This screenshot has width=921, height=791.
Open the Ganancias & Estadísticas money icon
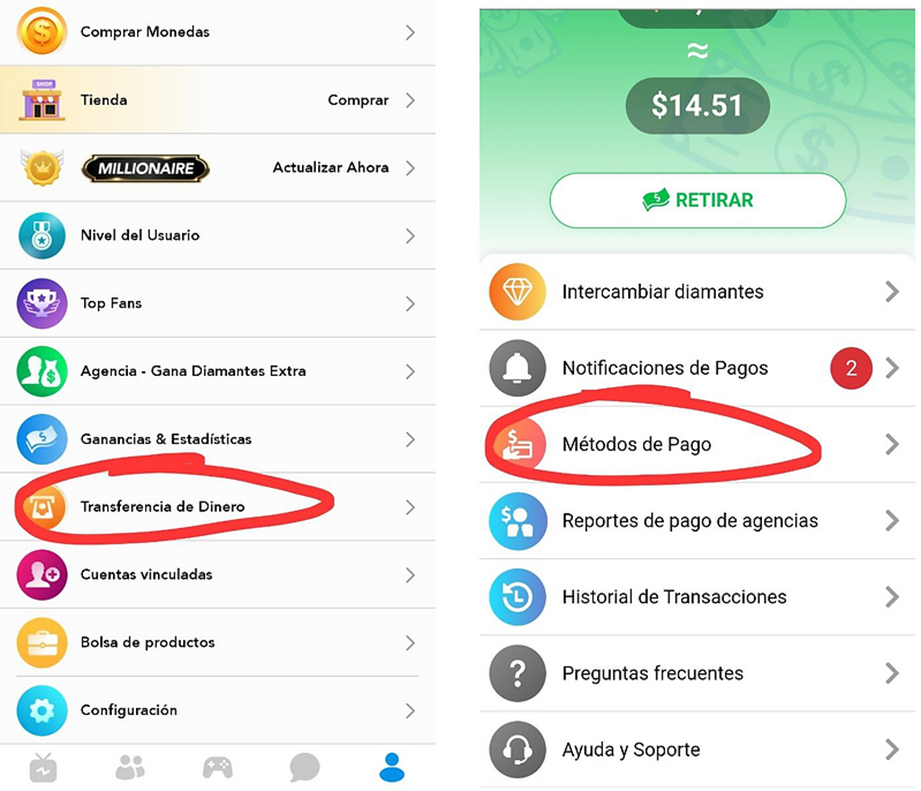pos(42,439)
